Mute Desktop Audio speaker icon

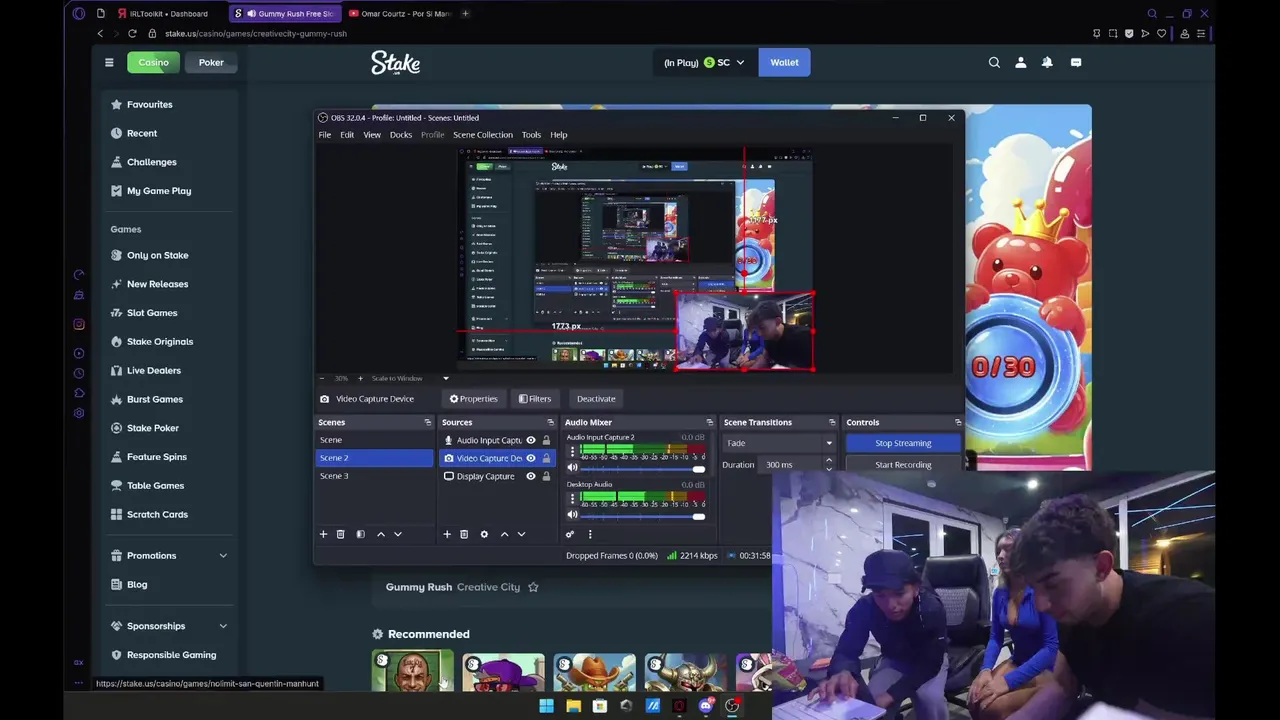pos(573,515)
